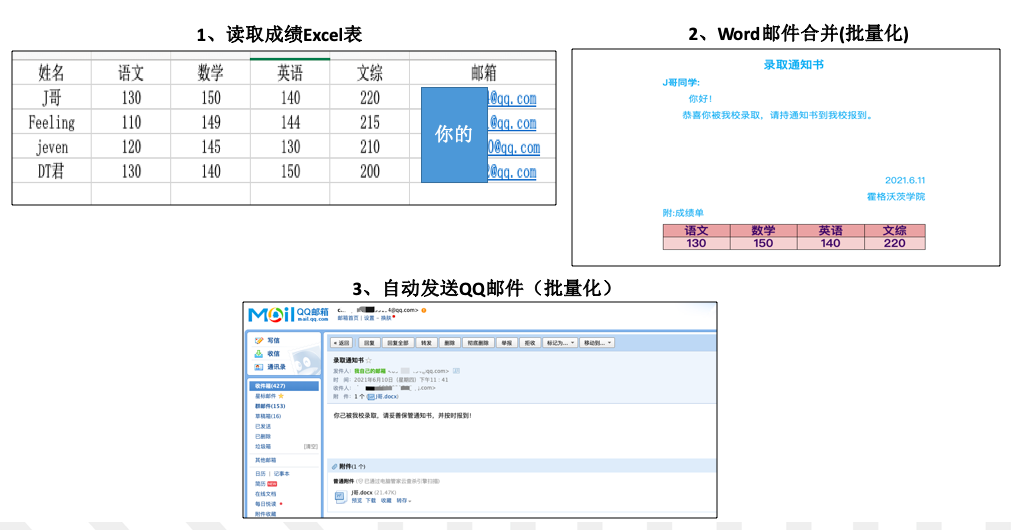Open 其他邮箱 in the sidebar

pyautogui.click(x=266, y=460)
